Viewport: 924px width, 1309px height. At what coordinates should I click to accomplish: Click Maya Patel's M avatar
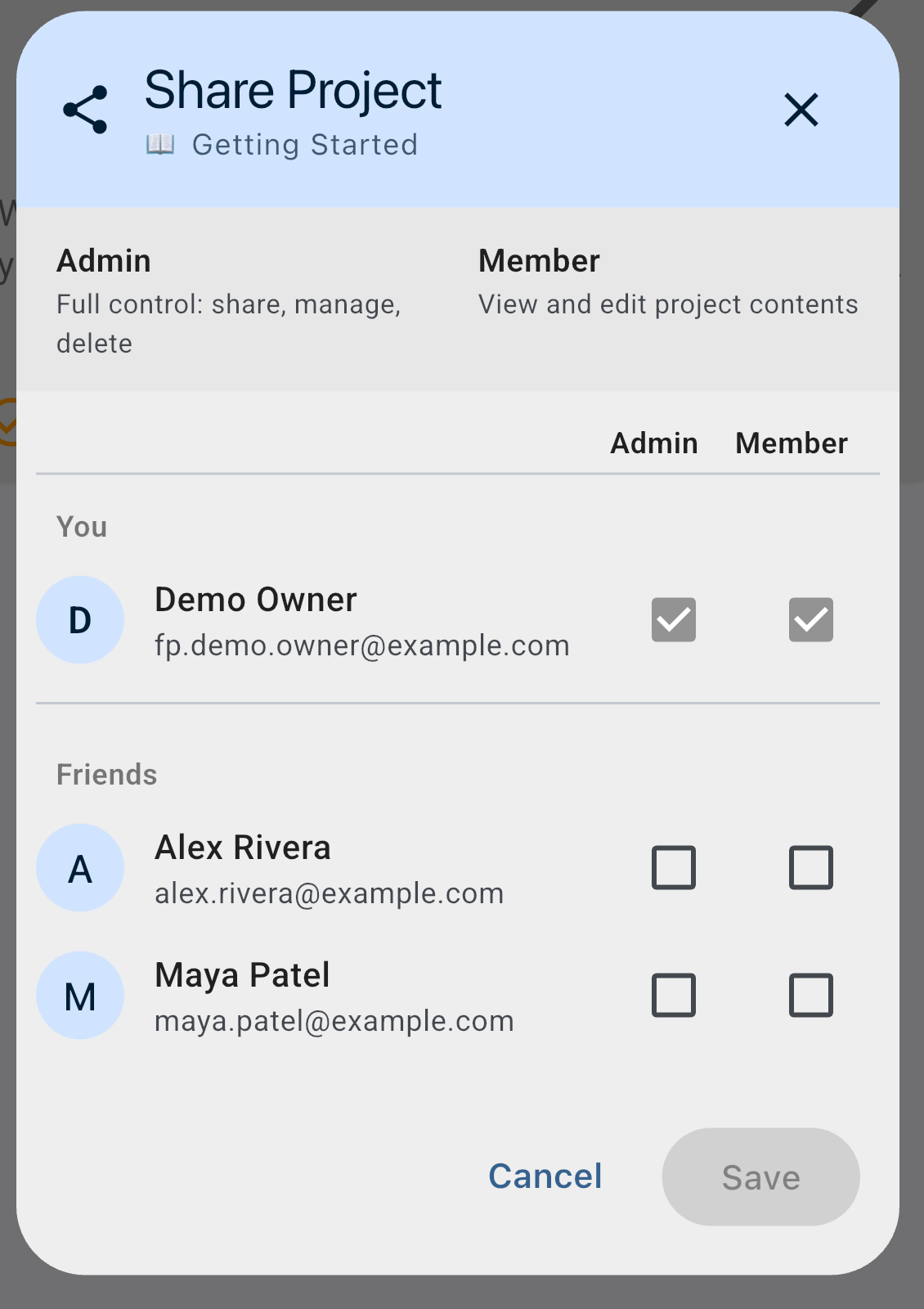pos(80,996)
